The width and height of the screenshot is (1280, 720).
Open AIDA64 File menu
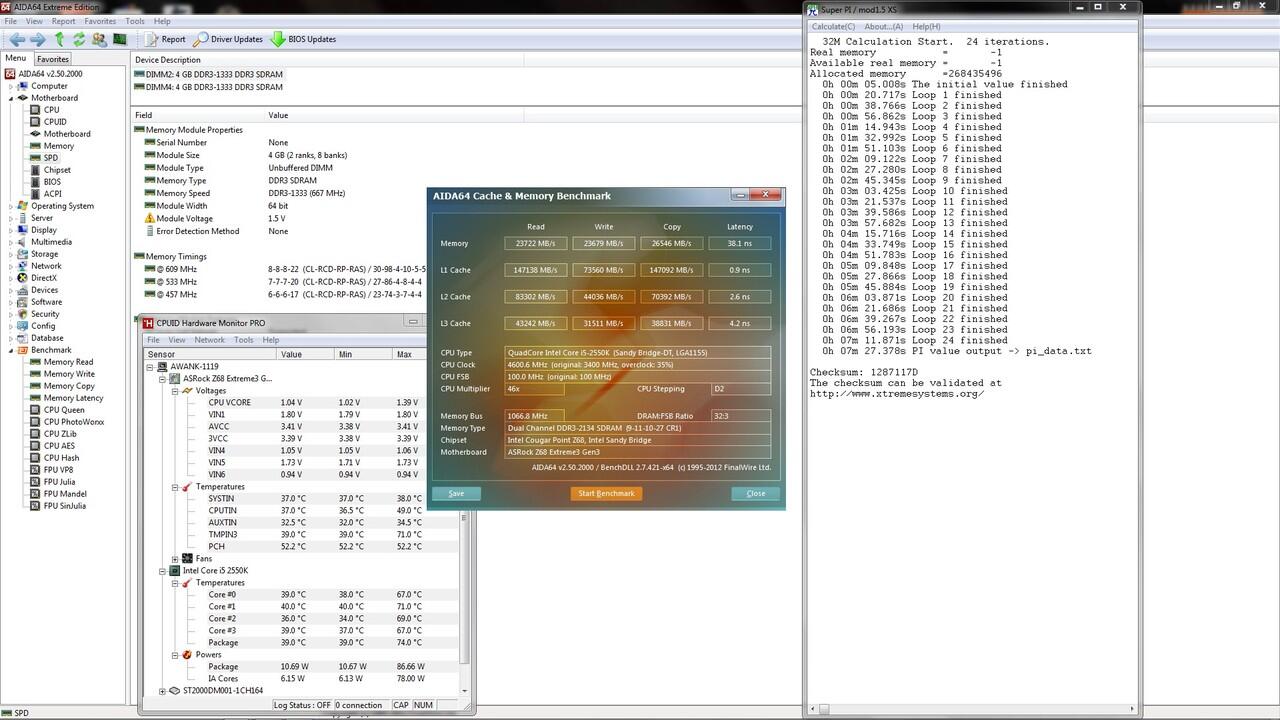pos(11,21)
